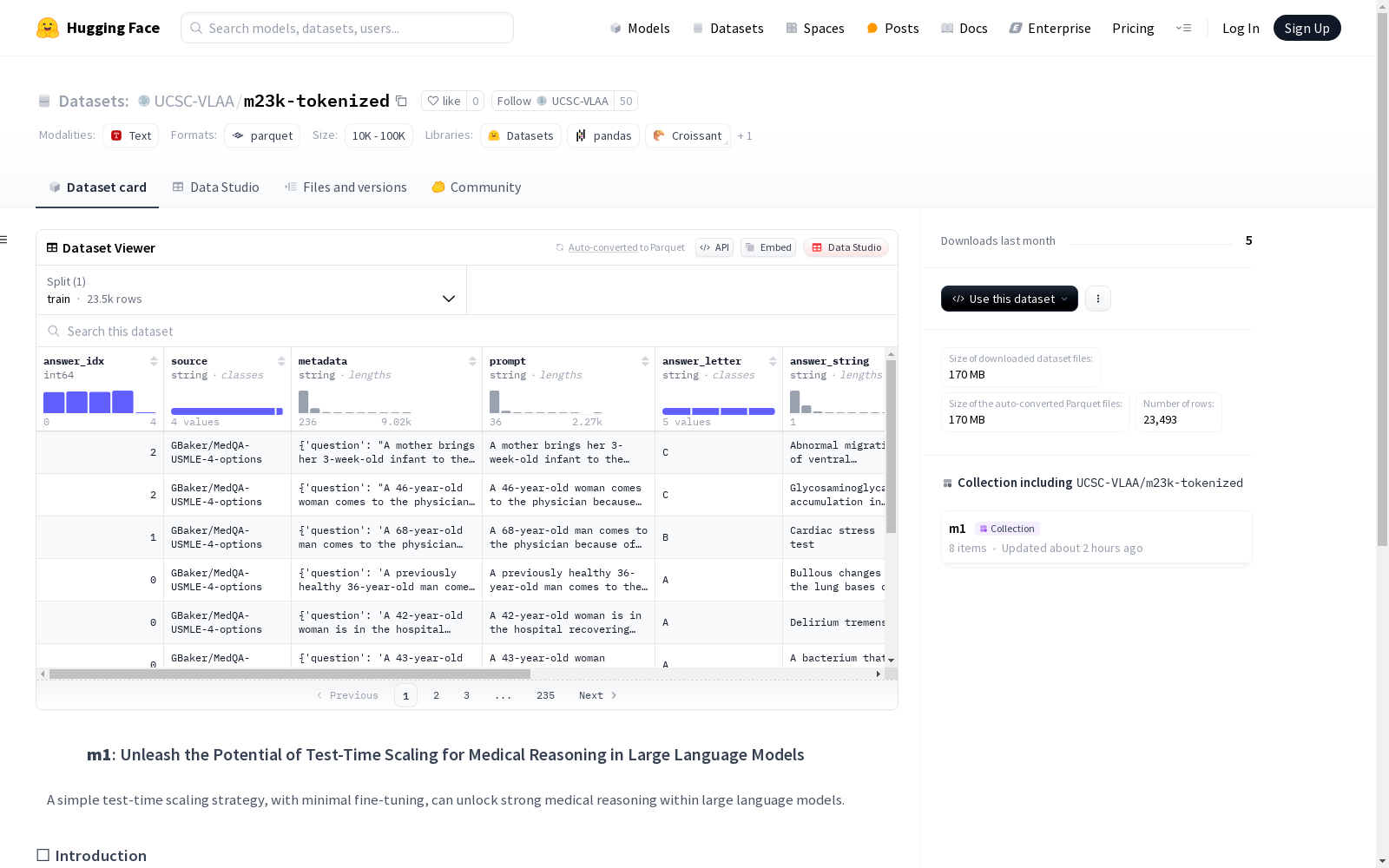Image resolution: width=1389 pixels, height=868 pixels.
Task: Open Data Studio from the viewer header
Action: coord(846,247)
